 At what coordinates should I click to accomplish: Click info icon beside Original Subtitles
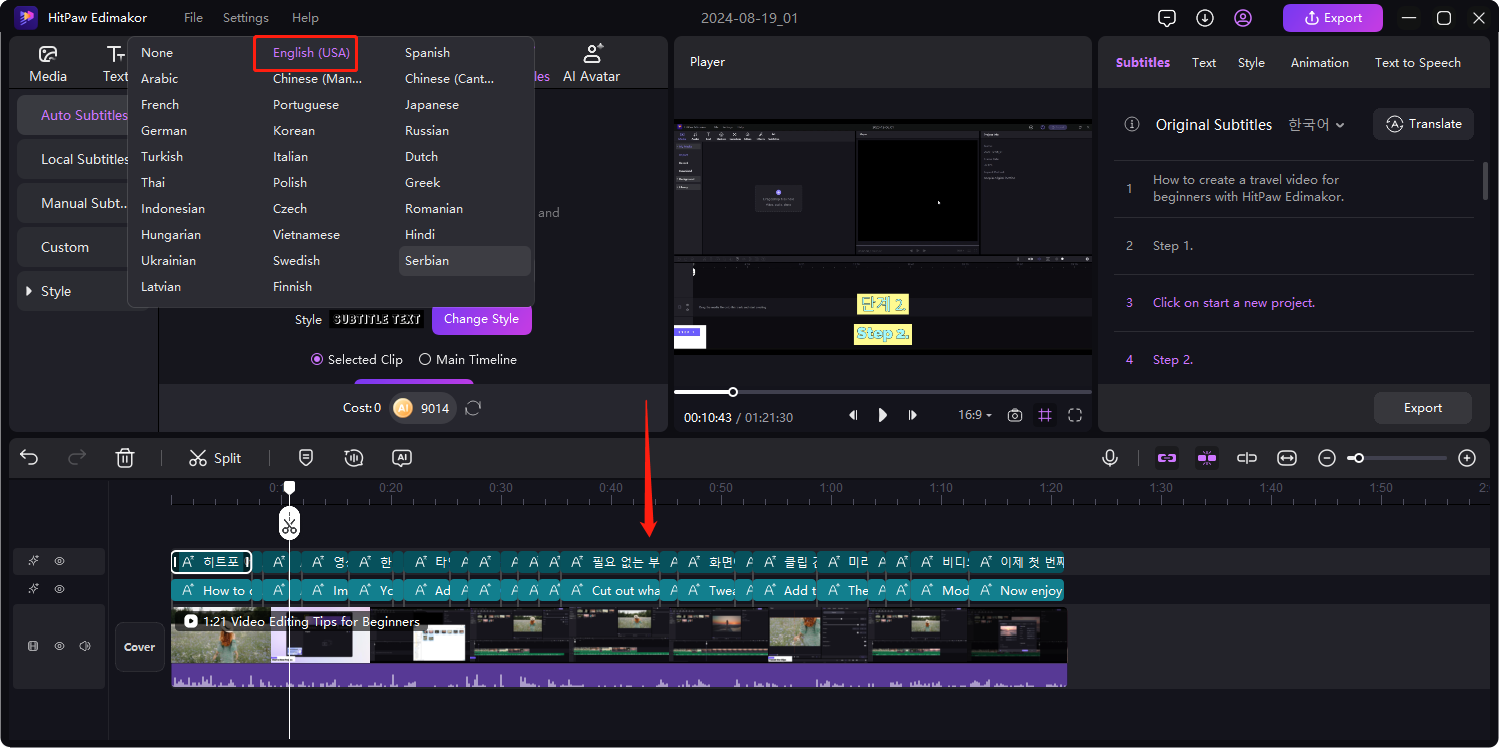1132,125
